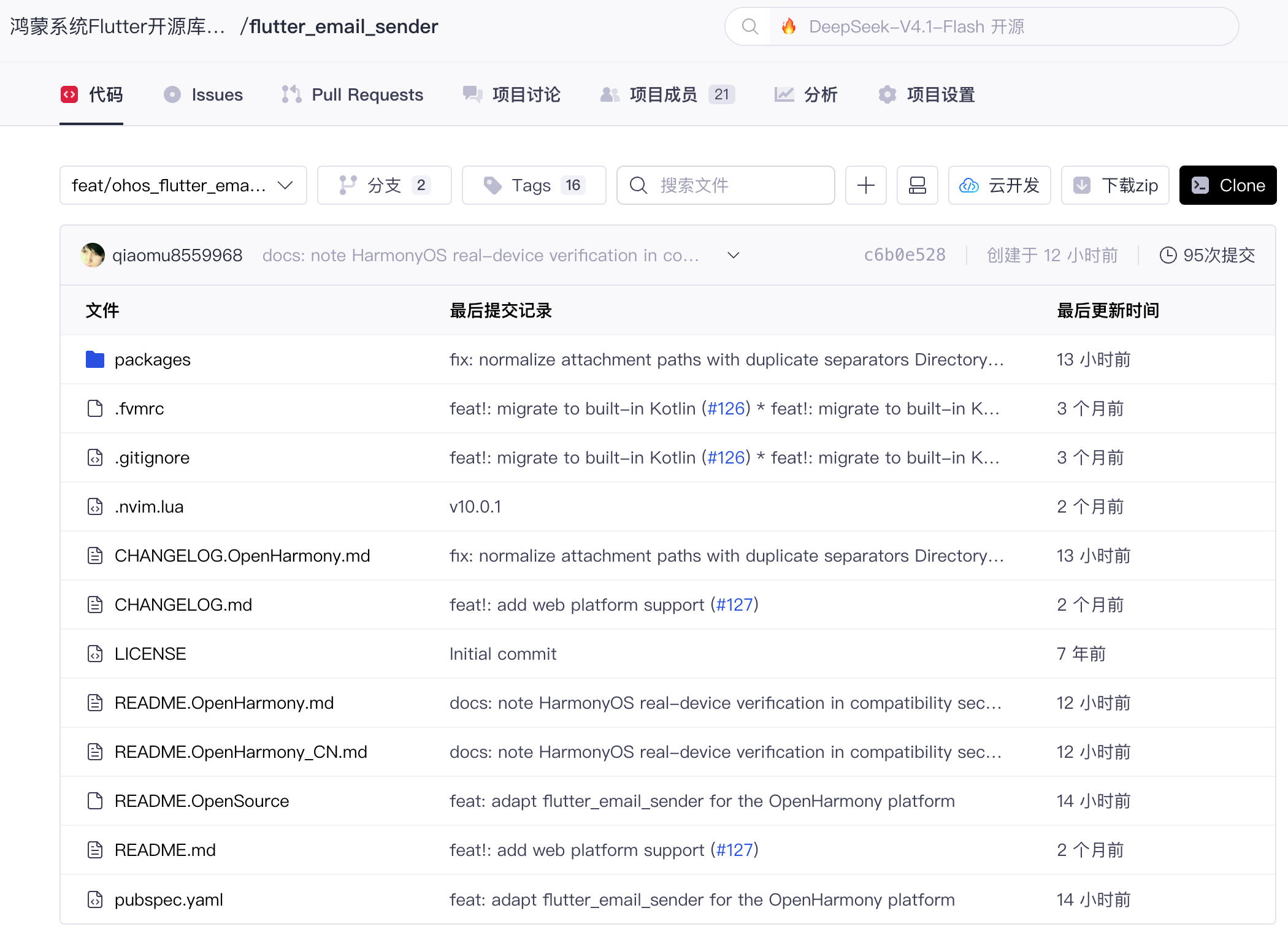Open the Issues tab
The image size is (1288, 943).
pos(203,94)
